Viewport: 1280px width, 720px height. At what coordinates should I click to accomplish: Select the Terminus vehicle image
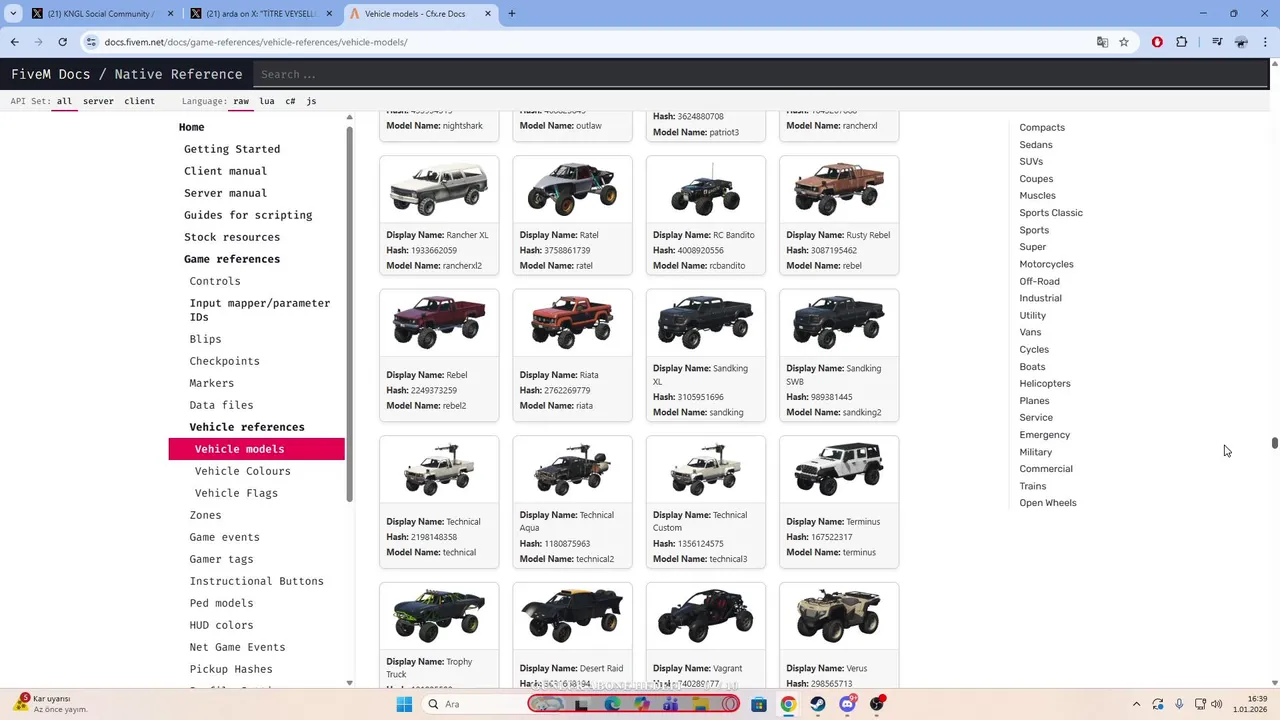[838, 469]
